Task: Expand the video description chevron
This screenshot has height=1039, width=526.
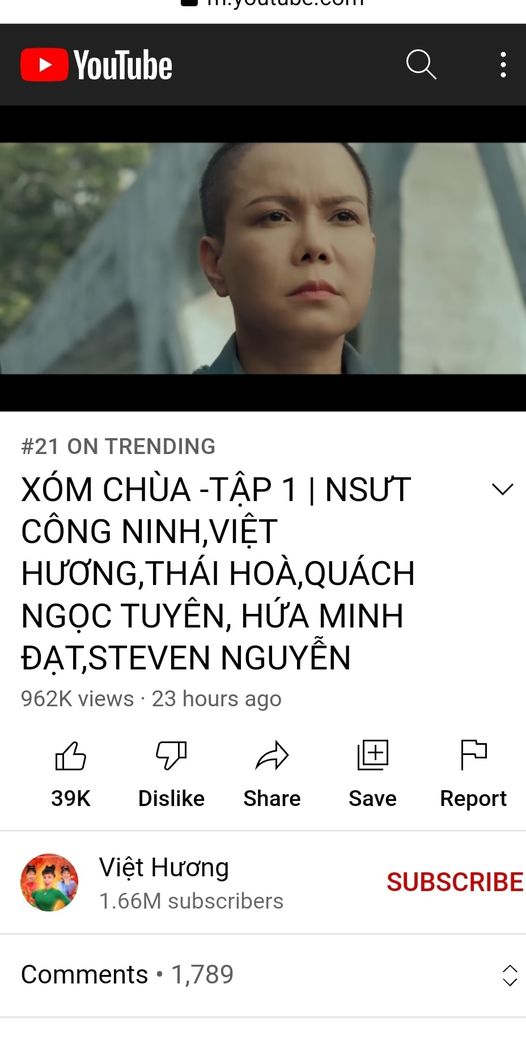Action: pyautogui.click(x=503, y=490)
